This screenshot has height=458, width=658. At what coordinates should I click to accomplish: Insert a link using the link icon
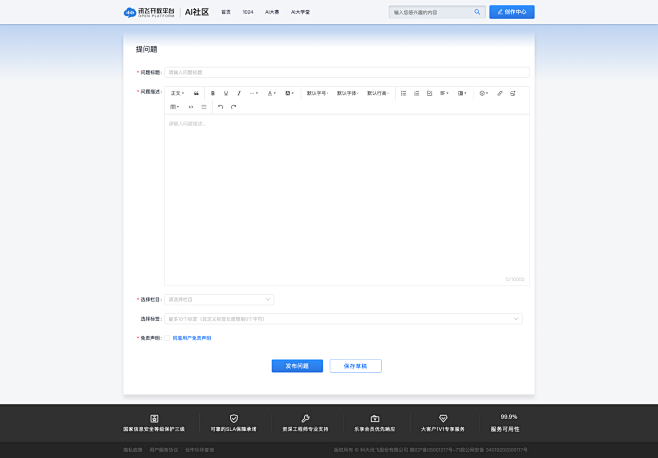(500, 93)
